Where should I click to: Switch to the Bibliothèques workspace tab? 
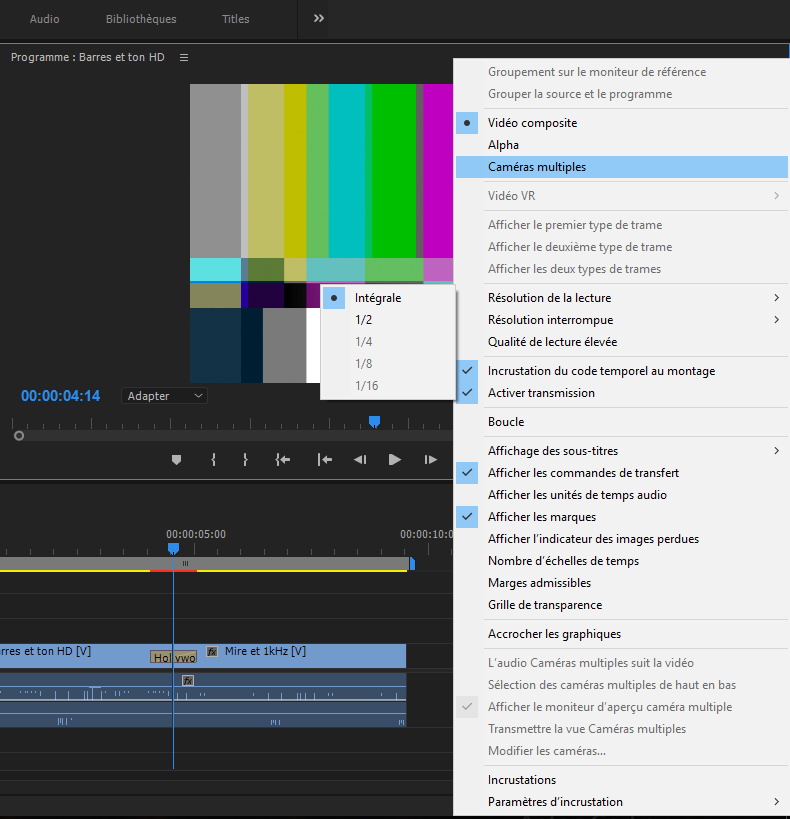click(141, 19)
